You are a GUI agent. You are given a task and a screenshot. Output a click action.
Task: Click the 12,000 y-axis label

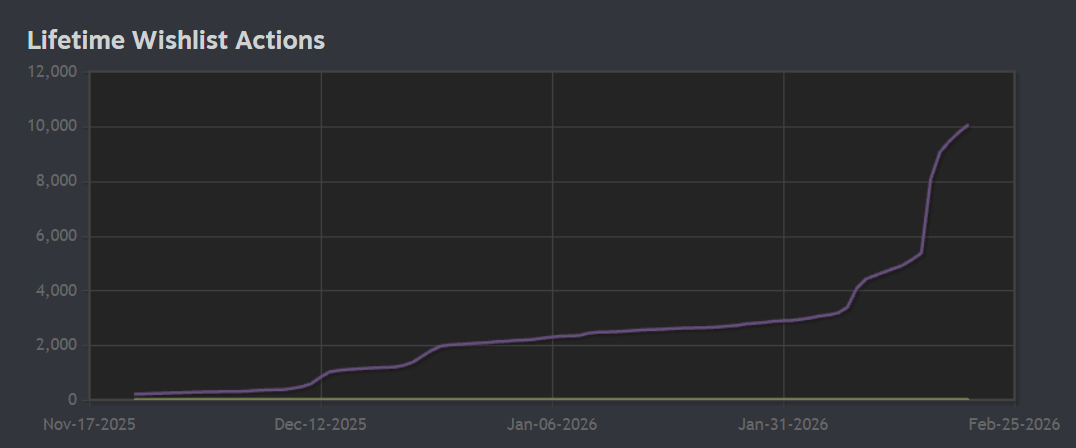point(52,71)
